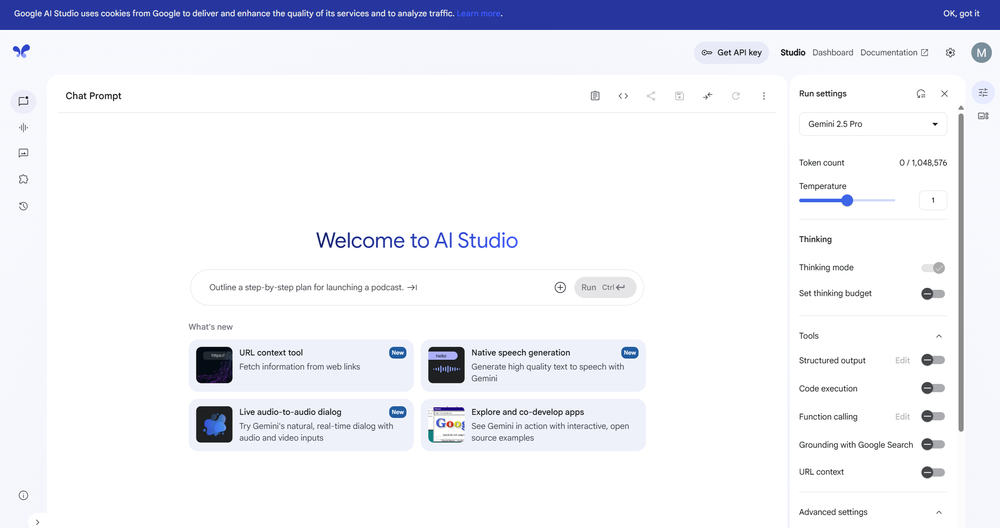
Task: Open the Generate media sidebar icon
Action: click(24, 153)
